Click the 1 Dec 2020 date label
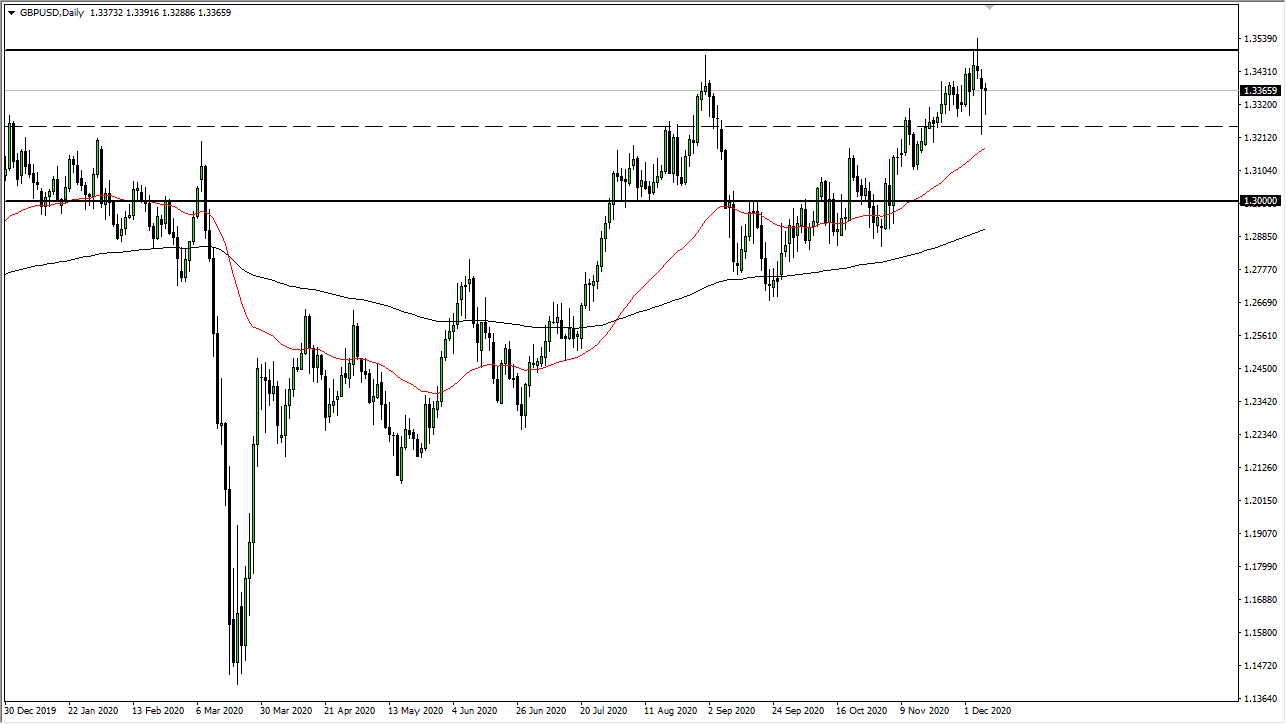Viewport: 1286px width, 724px height. [x=987, y=712]
